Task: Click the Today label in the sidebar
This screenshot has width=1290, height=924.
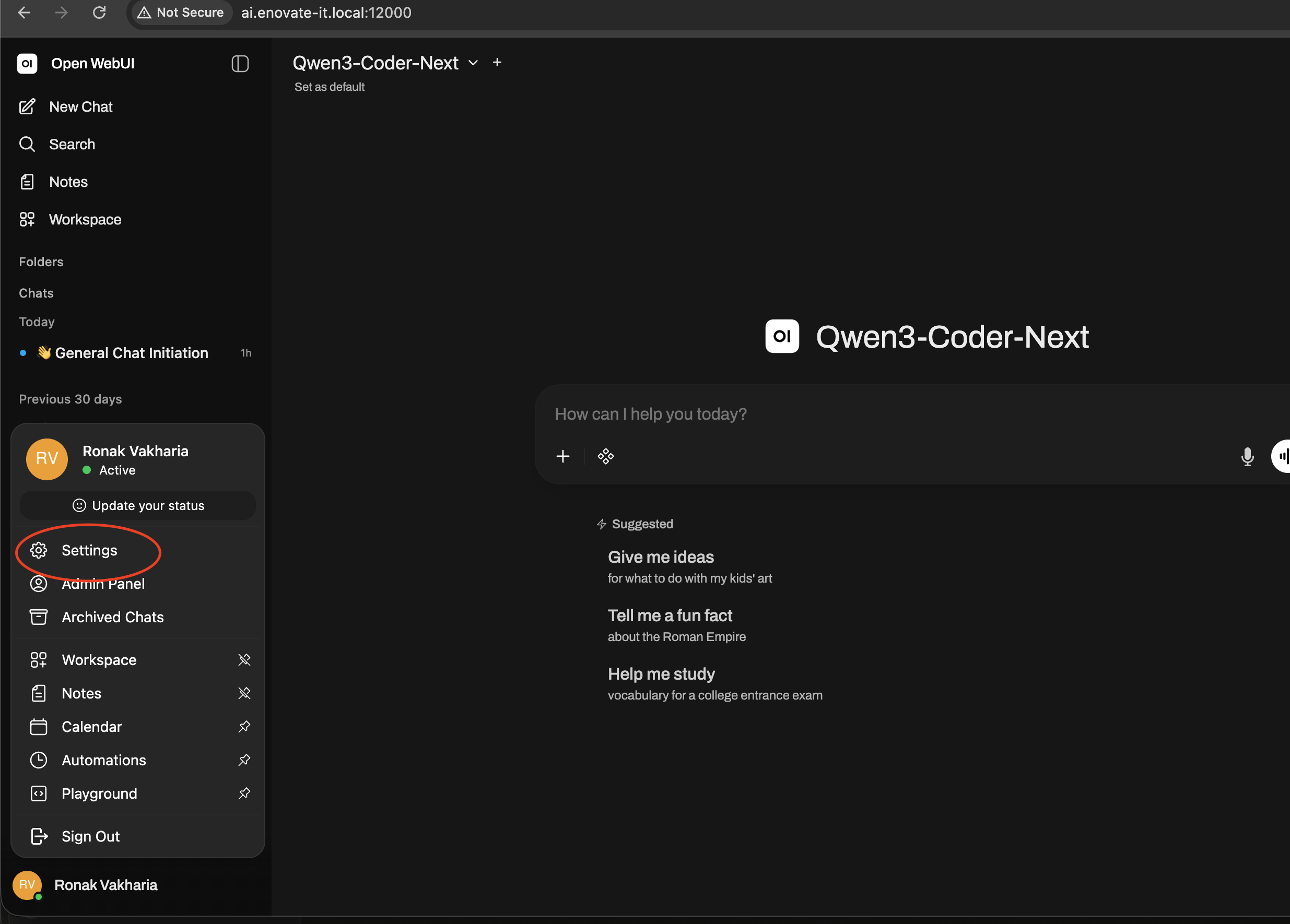Action: (x=37, y=322)
